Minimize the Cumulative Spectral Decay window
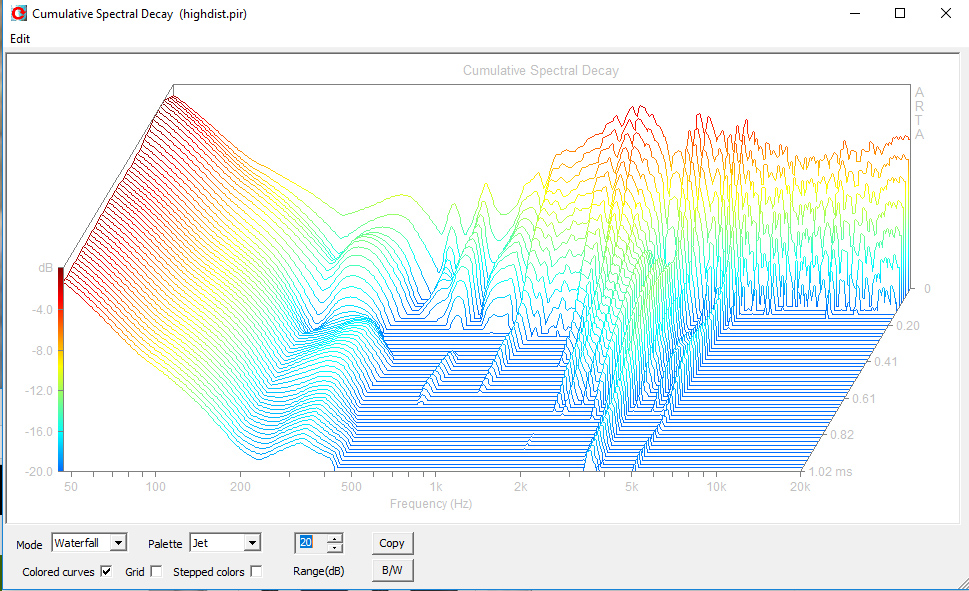Viewport: 969px width, 591px height. coord(855,13)
